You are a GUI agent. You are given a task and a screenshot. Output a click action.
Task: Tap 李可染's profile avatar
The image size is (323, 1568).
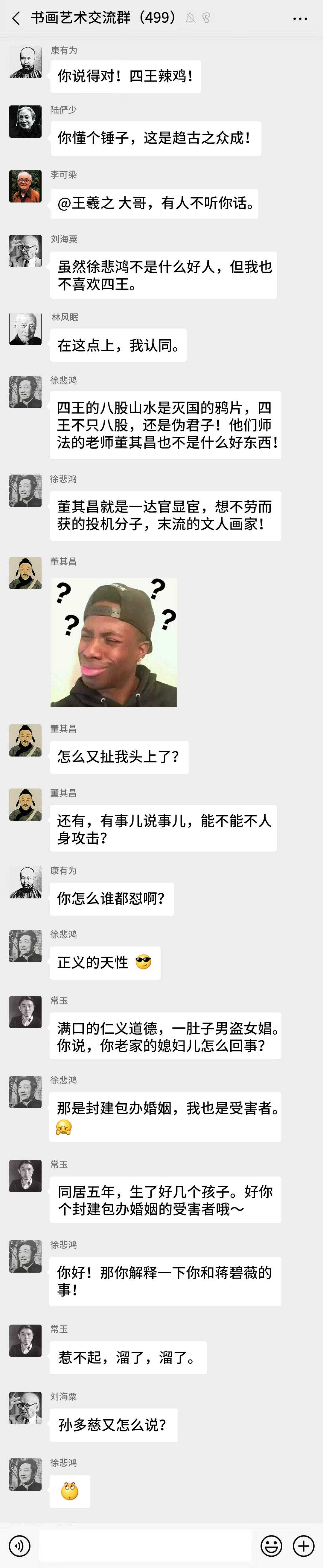(26, 186)
